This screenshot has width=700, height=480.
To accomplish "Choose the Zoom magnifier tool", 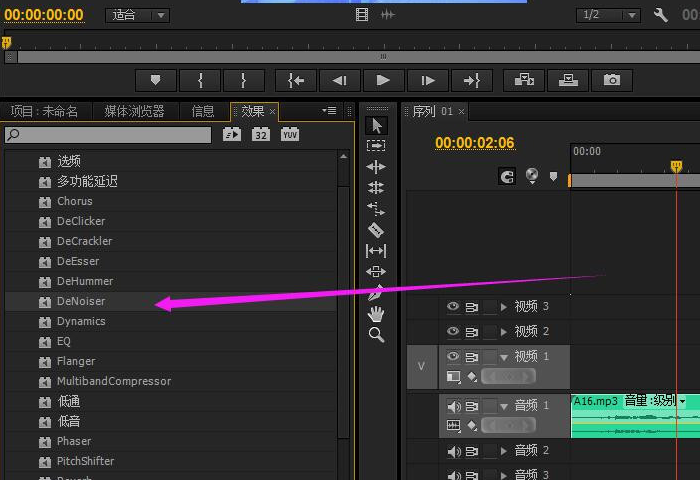I will 376,335.
